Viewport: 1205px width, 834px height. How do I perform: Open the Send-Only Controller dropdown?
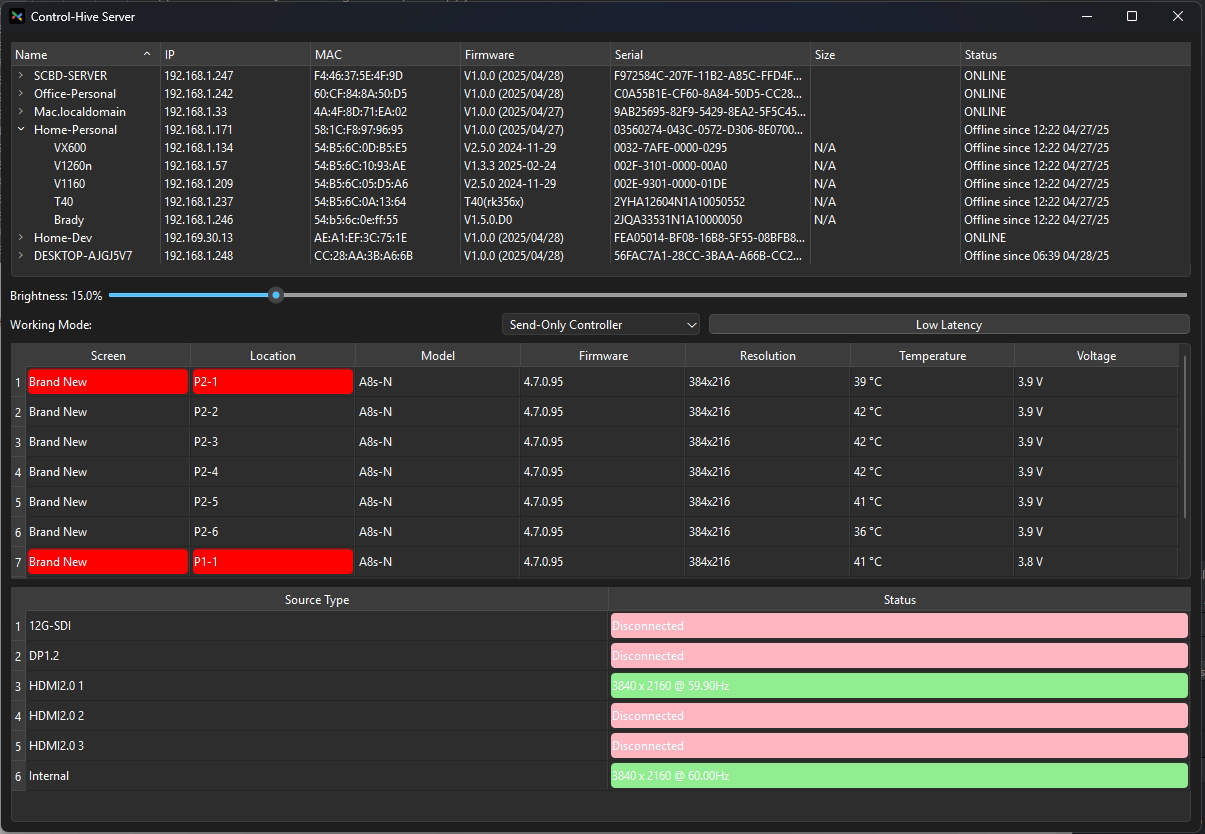(601, 324)
